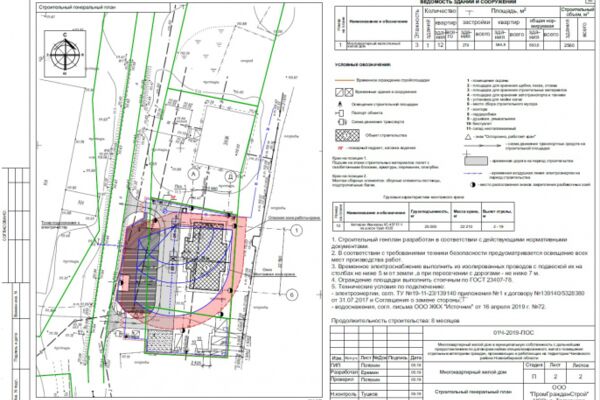Image resolution: width=600 pixels, height=400 pixels.
Task: Click the 'Этажность' vertical column header
Action: 417,25
